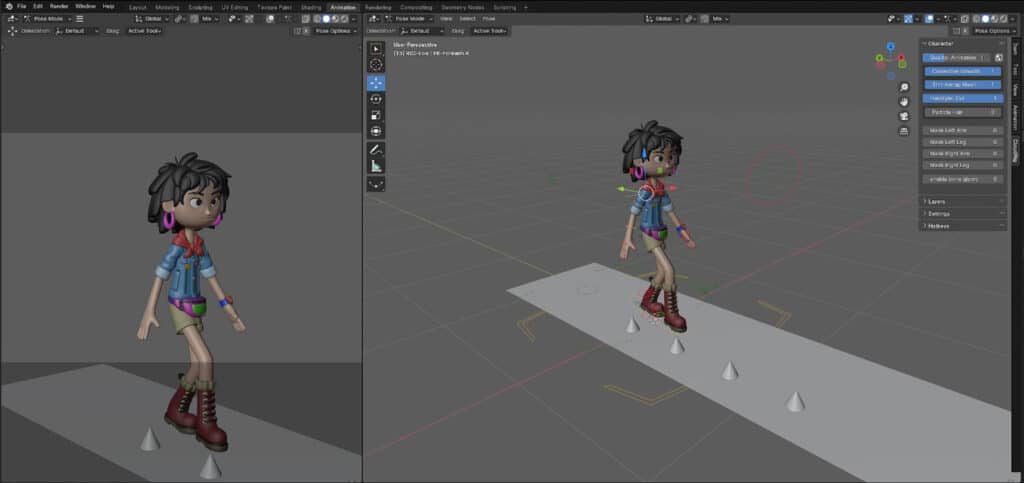Viewport: 1024px width, 483px height.
Task: Select wireframe shading in right viewport
Action: coord(977,19)
